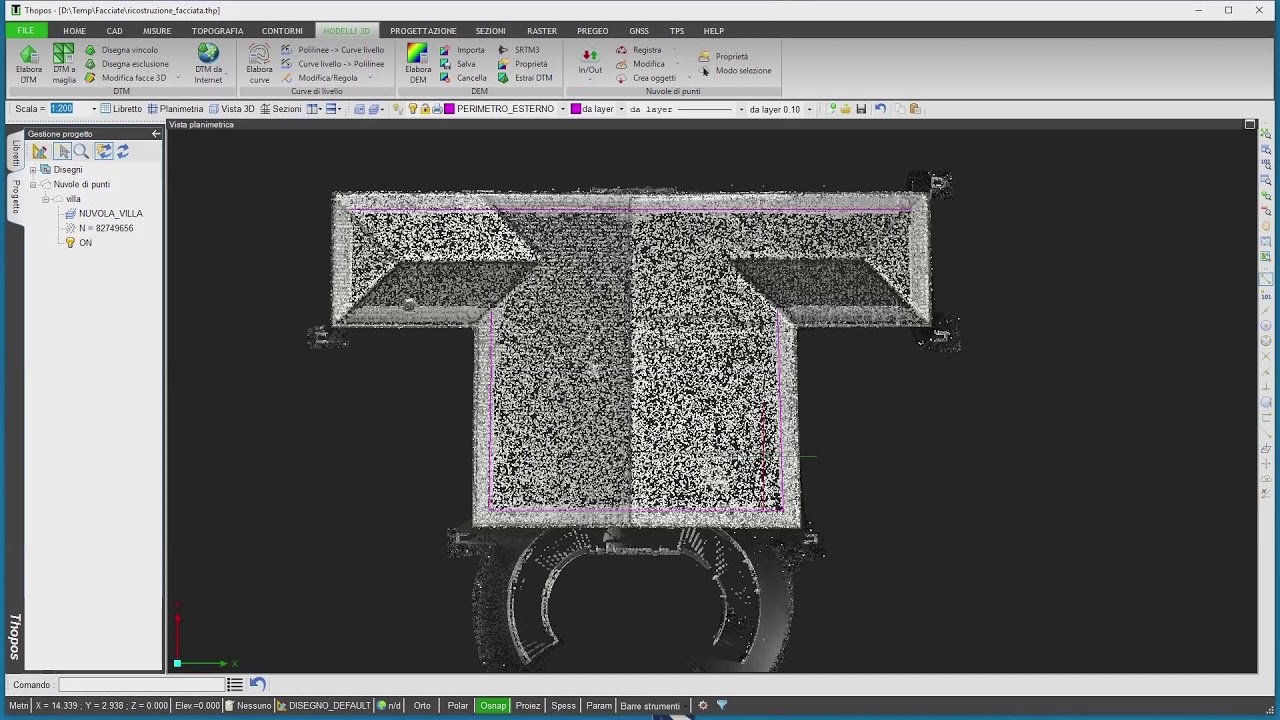Collapse the Gestione progetto panel arrow
Screen dimensions: 1280x720
156,134
